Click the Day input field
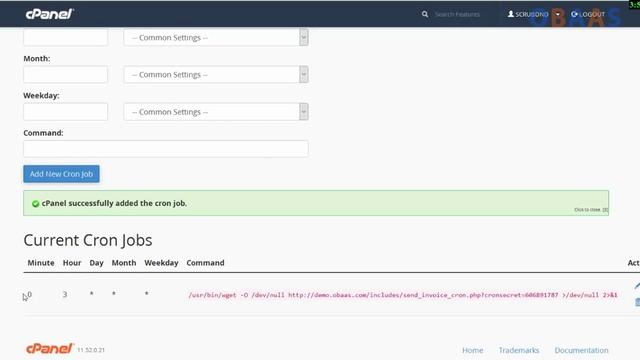The width and height of the screenshot is (640, 360). point(65,37)
